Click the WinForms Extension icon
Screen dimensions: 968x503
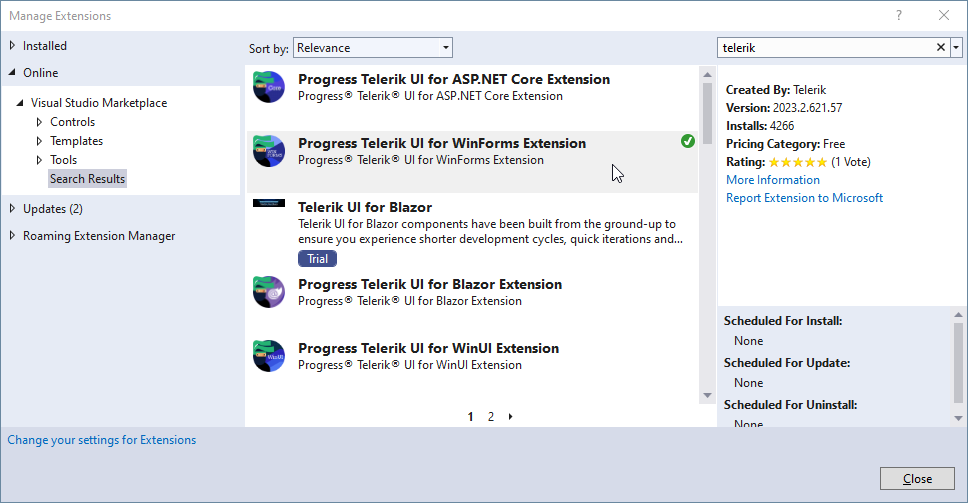pyautogui.click(x=269, y=151)
